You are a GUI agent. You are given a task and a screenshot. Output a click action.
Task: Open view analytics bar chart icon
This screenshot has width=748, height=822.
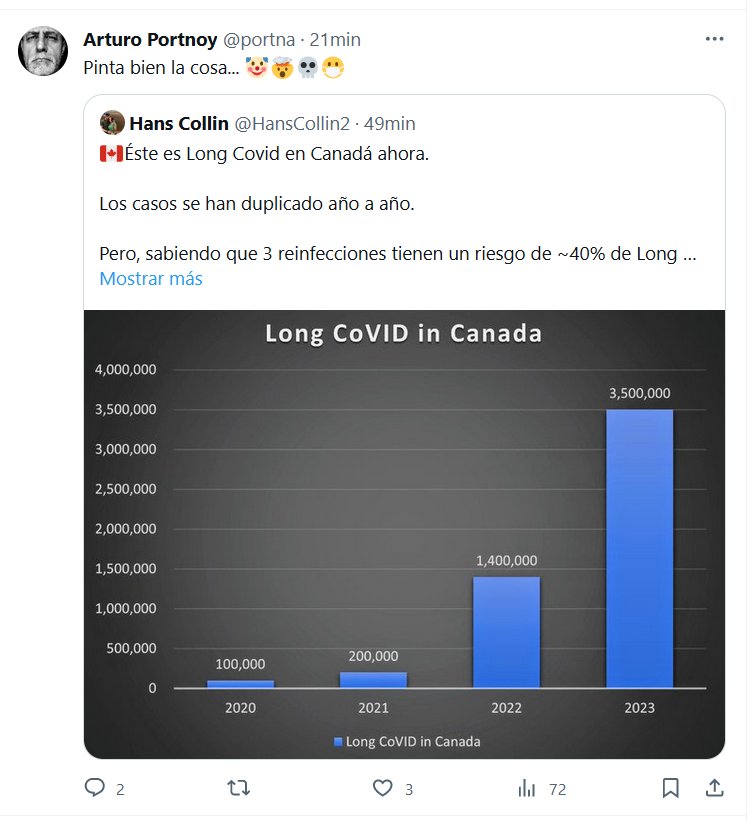pyautogui.click(x=527, y=788)
